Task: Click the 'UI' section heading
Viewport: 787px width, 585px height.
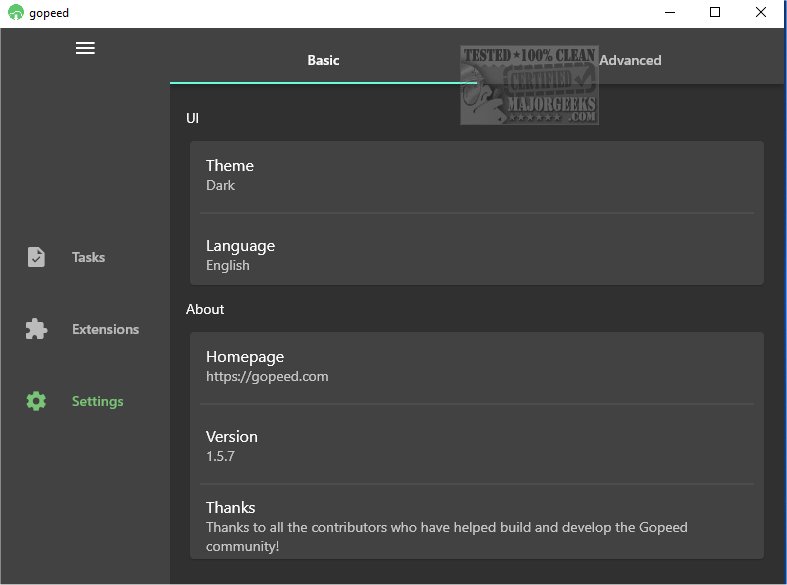Action: click(x=192, y=118)
